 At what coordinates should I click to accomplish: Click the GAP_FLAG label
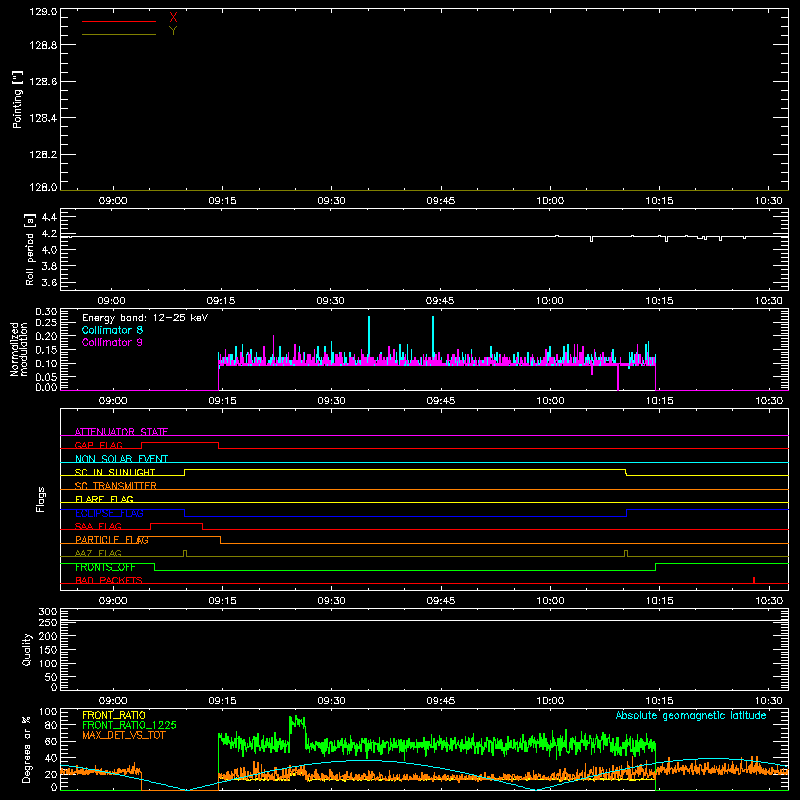tap(98, 445)
